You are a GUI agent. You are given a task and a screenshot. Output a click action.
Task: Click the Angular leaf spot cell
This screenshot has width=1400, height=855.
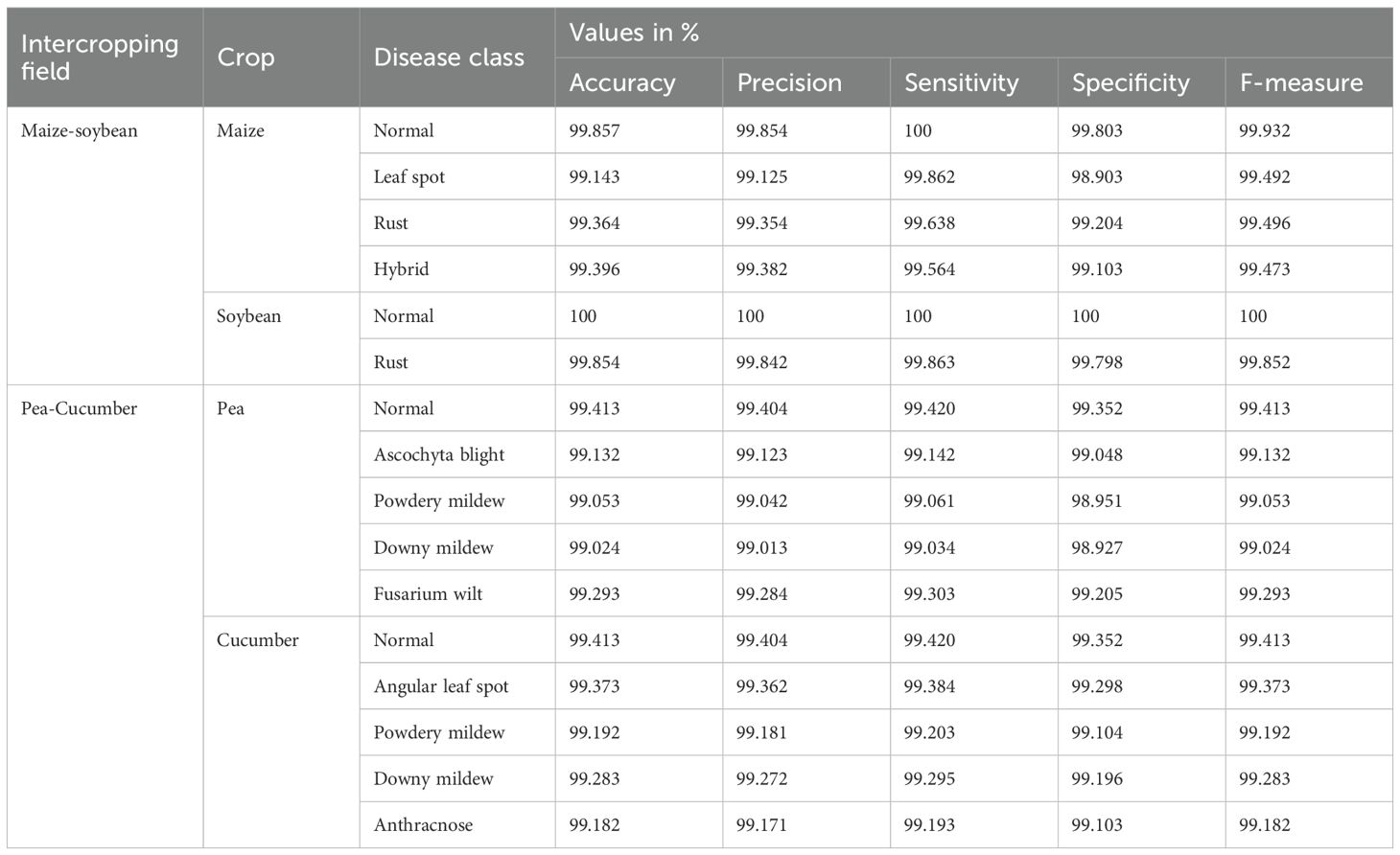pos(441,686)
